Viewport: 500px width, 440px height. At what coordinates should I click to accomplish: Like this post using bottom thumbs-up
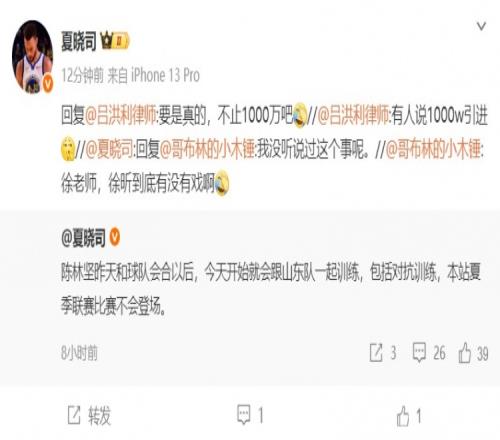409,416
